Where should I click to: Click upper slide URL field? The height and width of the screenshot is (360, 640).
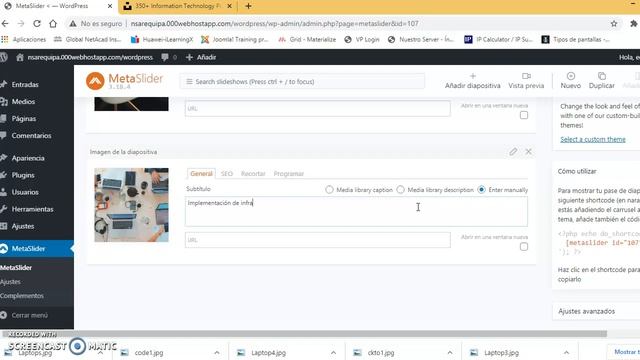coord(318,109)
